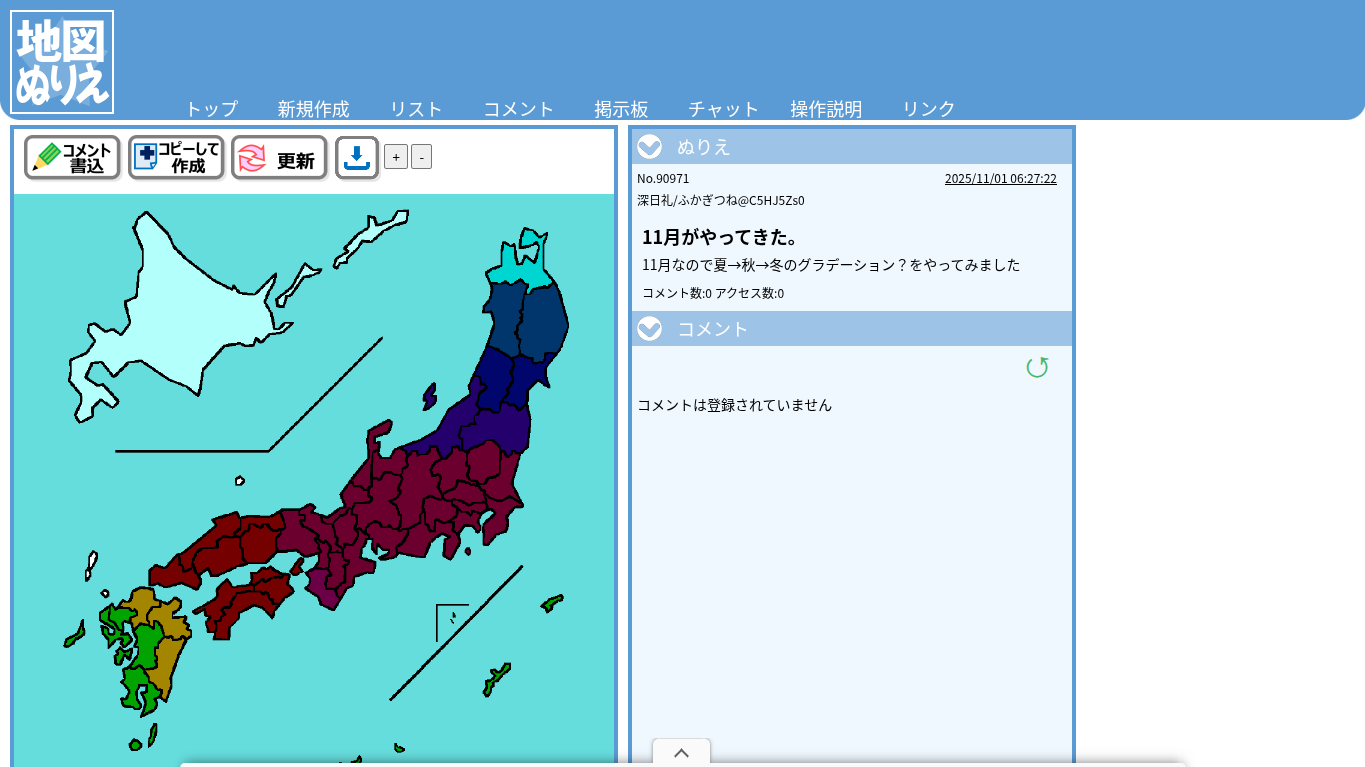This screenshot has height=767, width=1365.
Task: Zoom out the map with minus button
Action: [421, 157]
